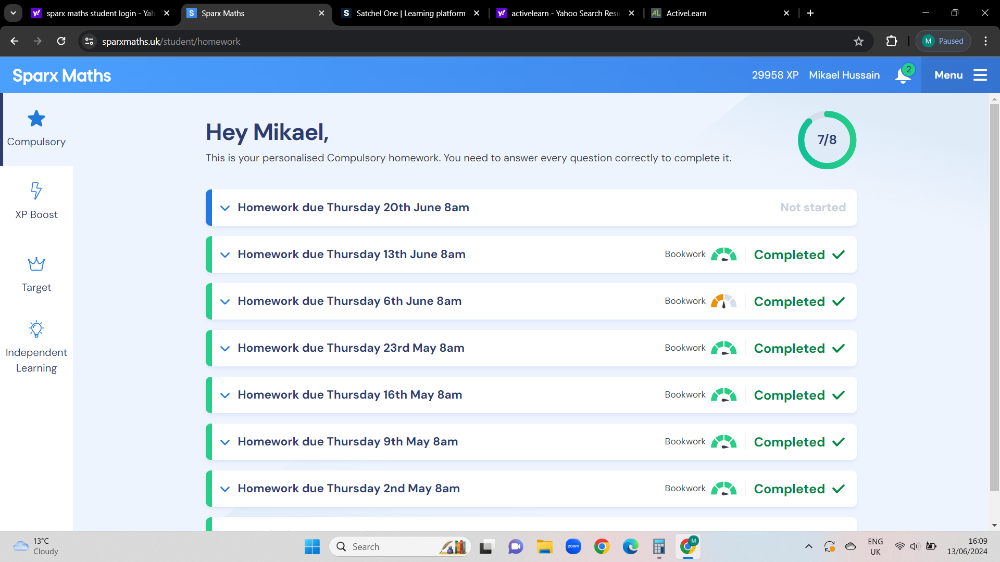
Task: Open the Target crown icon
Action: [36, 265]
